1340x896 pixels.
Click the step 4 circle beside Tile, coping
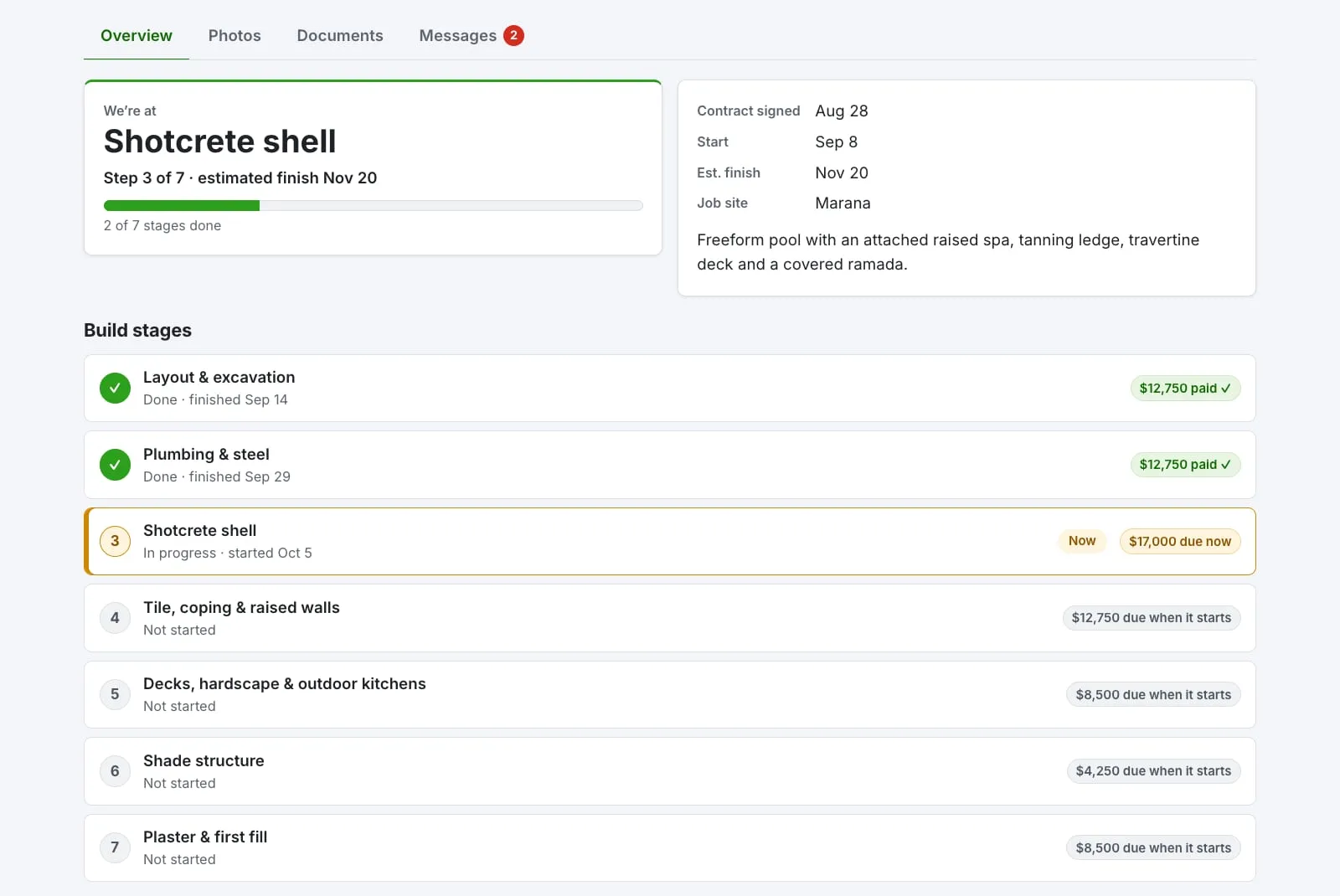[115, 618]
